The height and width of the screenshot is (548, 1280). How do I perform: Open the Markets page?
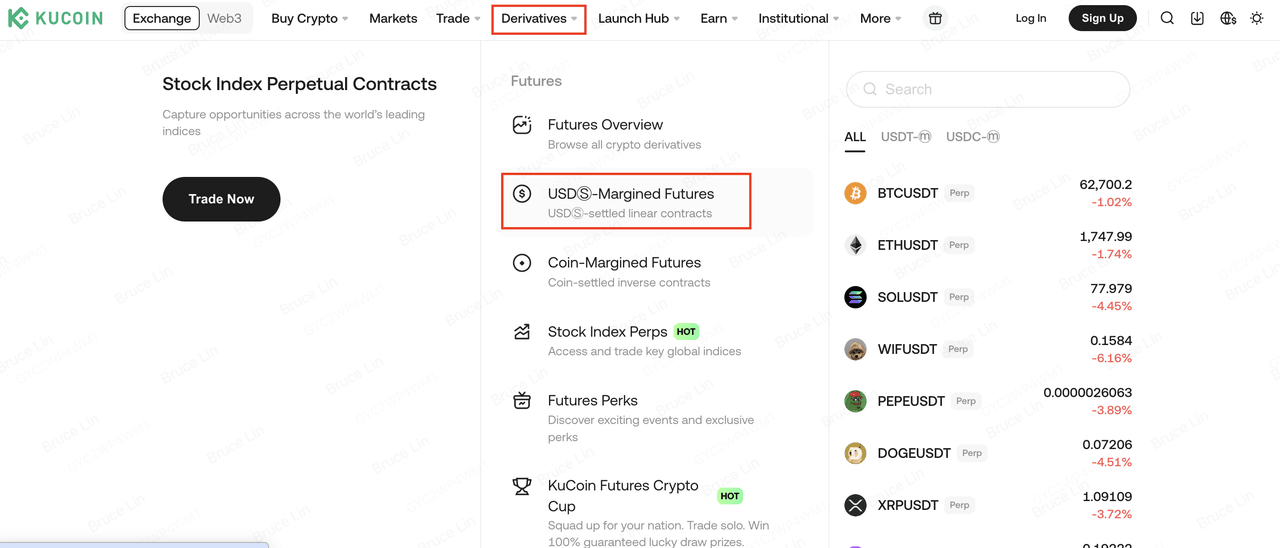click(393, 18)
